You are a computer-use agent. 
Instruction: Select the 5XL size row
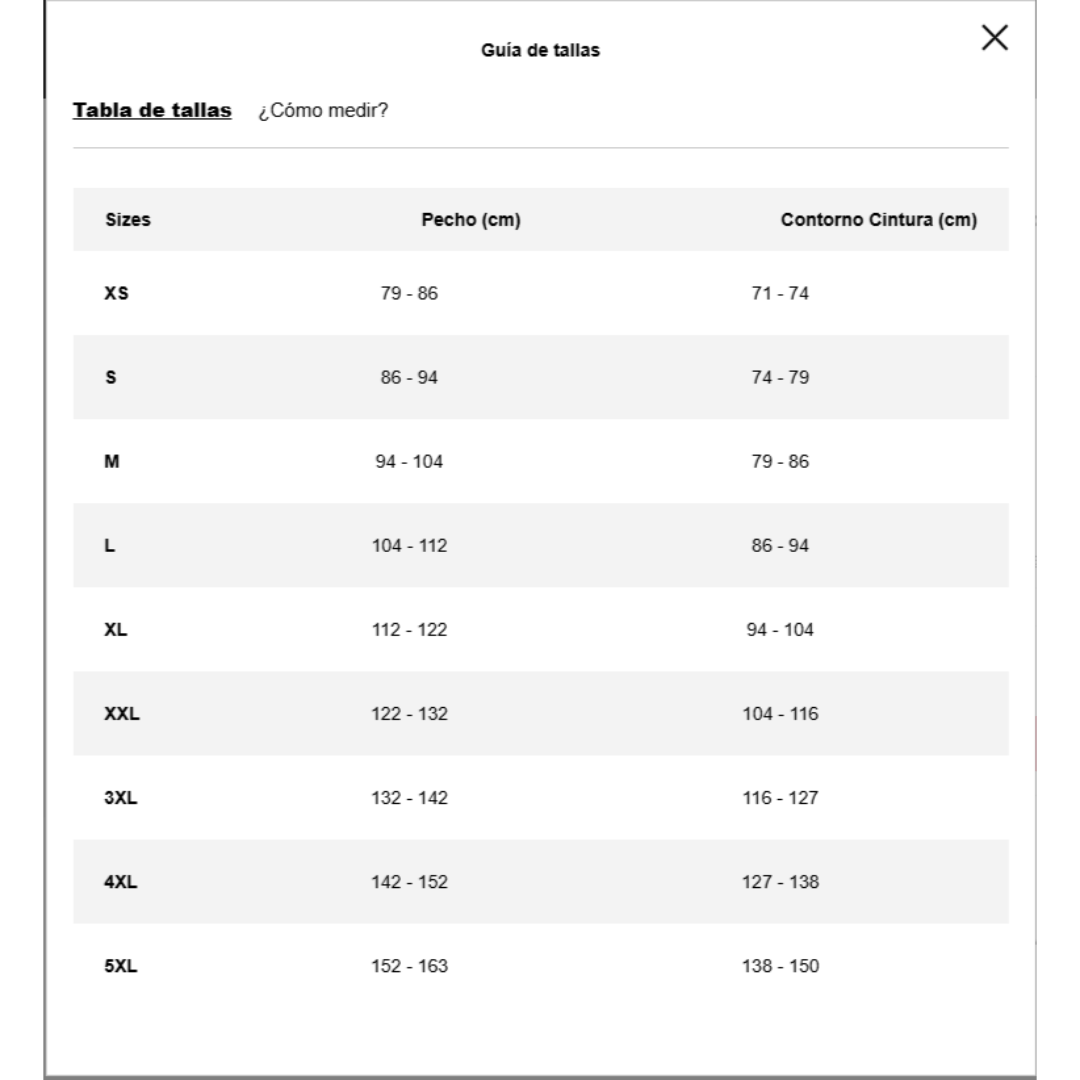click(x=121, y=966)
